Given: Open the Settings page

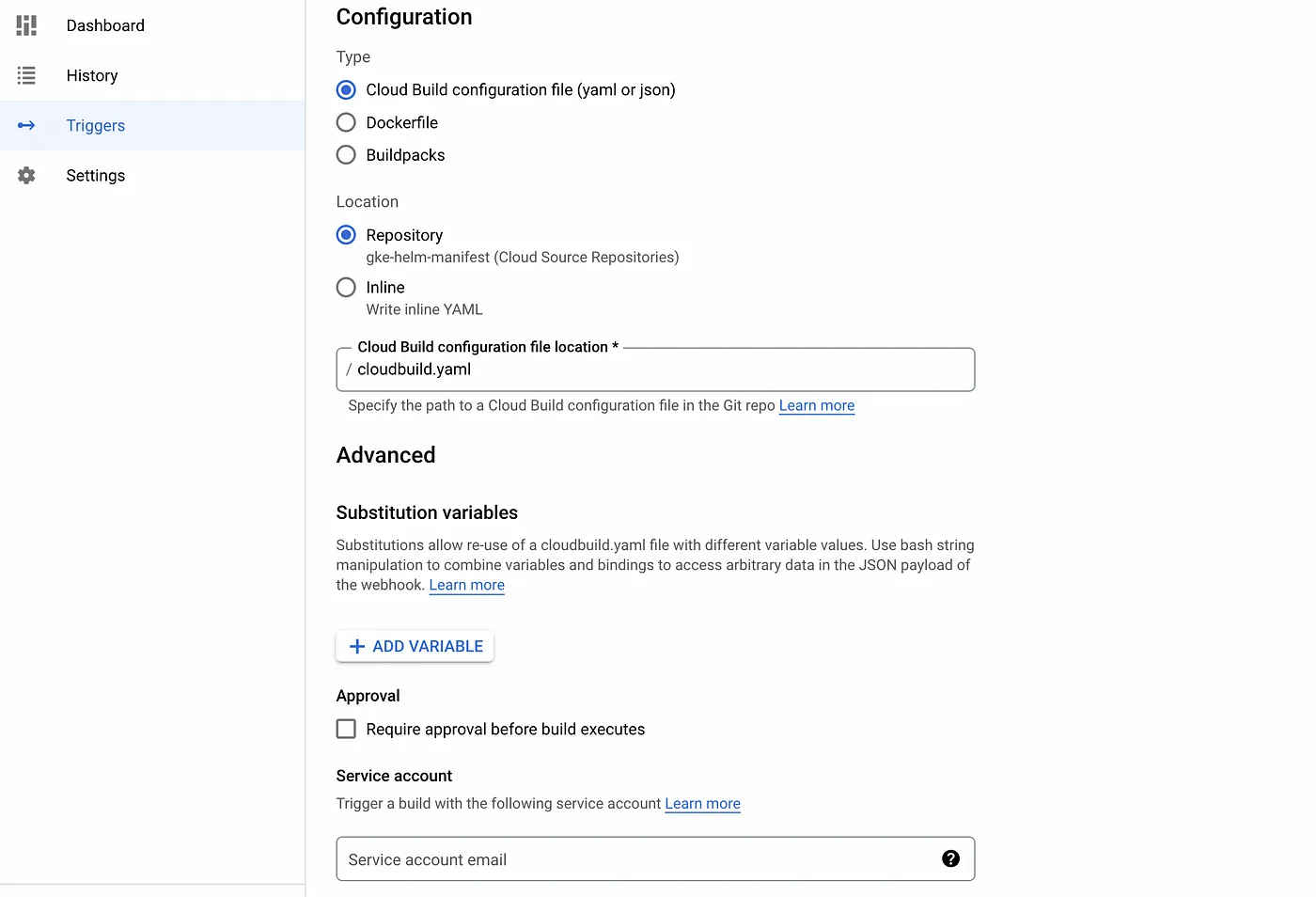Looking at the screenshot, I should tap(95, 175).
